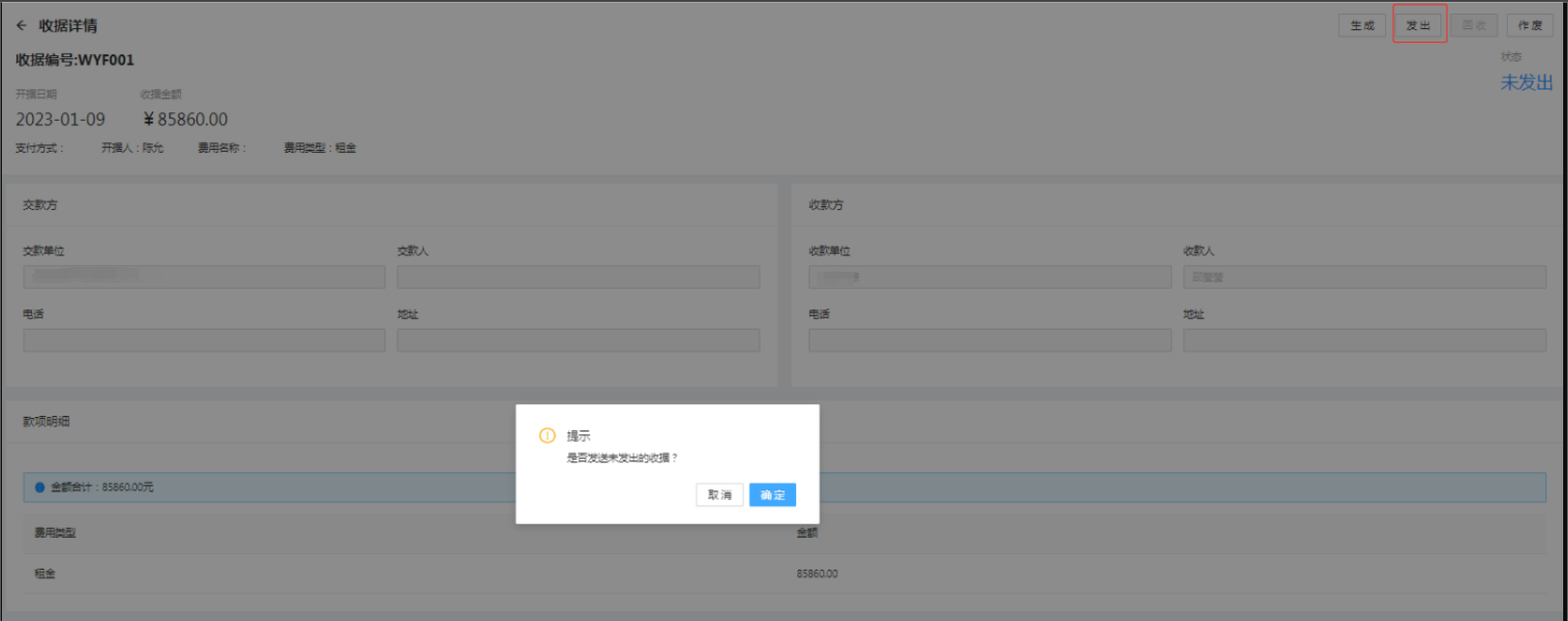Select the 地址 field under 收款方
Viewport: 1568px width, 621px height.
click(1364, 340)
